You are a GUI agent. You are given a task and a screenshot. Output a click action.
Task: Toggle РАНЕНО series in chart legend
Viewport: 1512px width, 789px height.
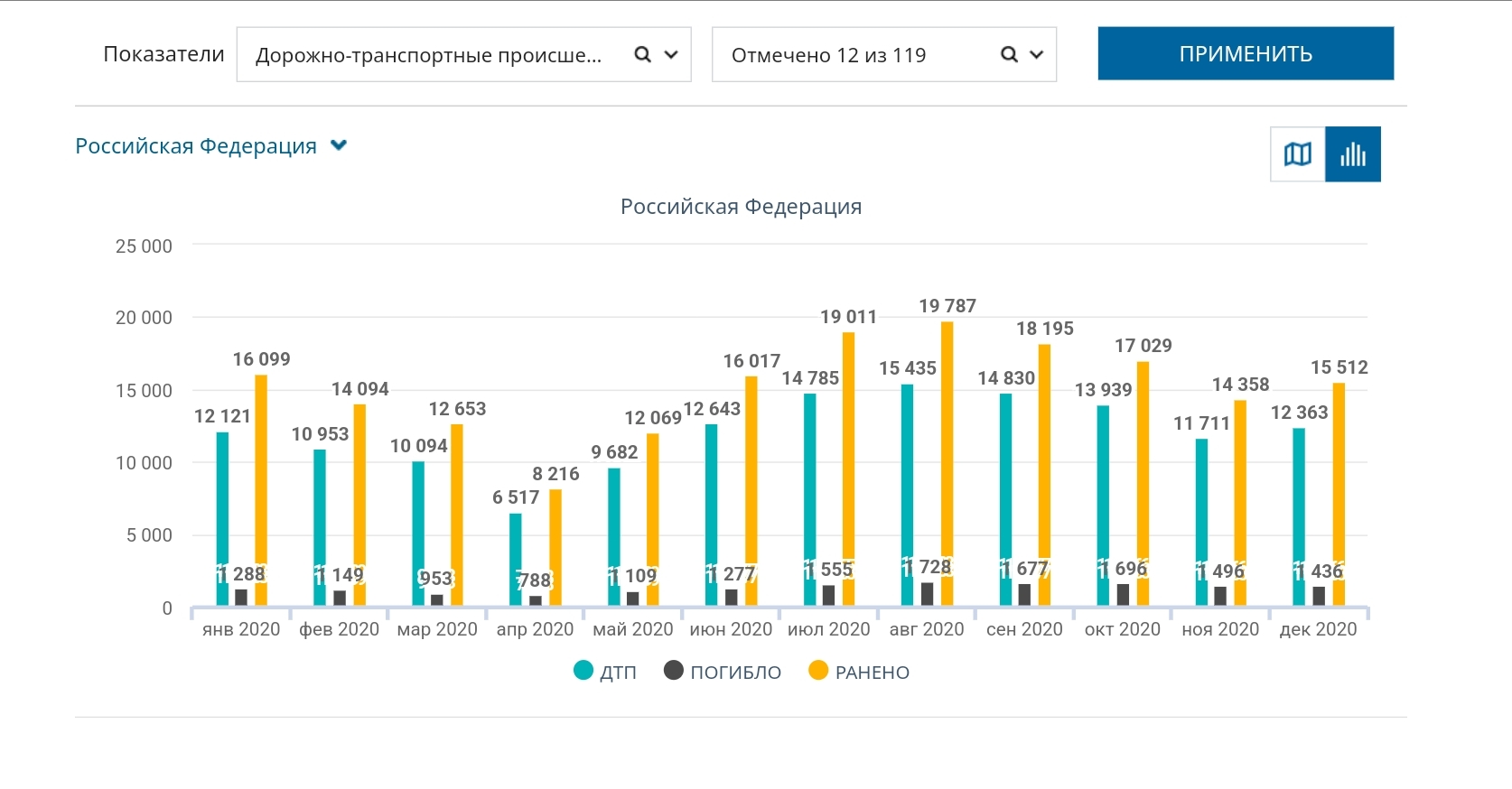(x=872, y=673)
